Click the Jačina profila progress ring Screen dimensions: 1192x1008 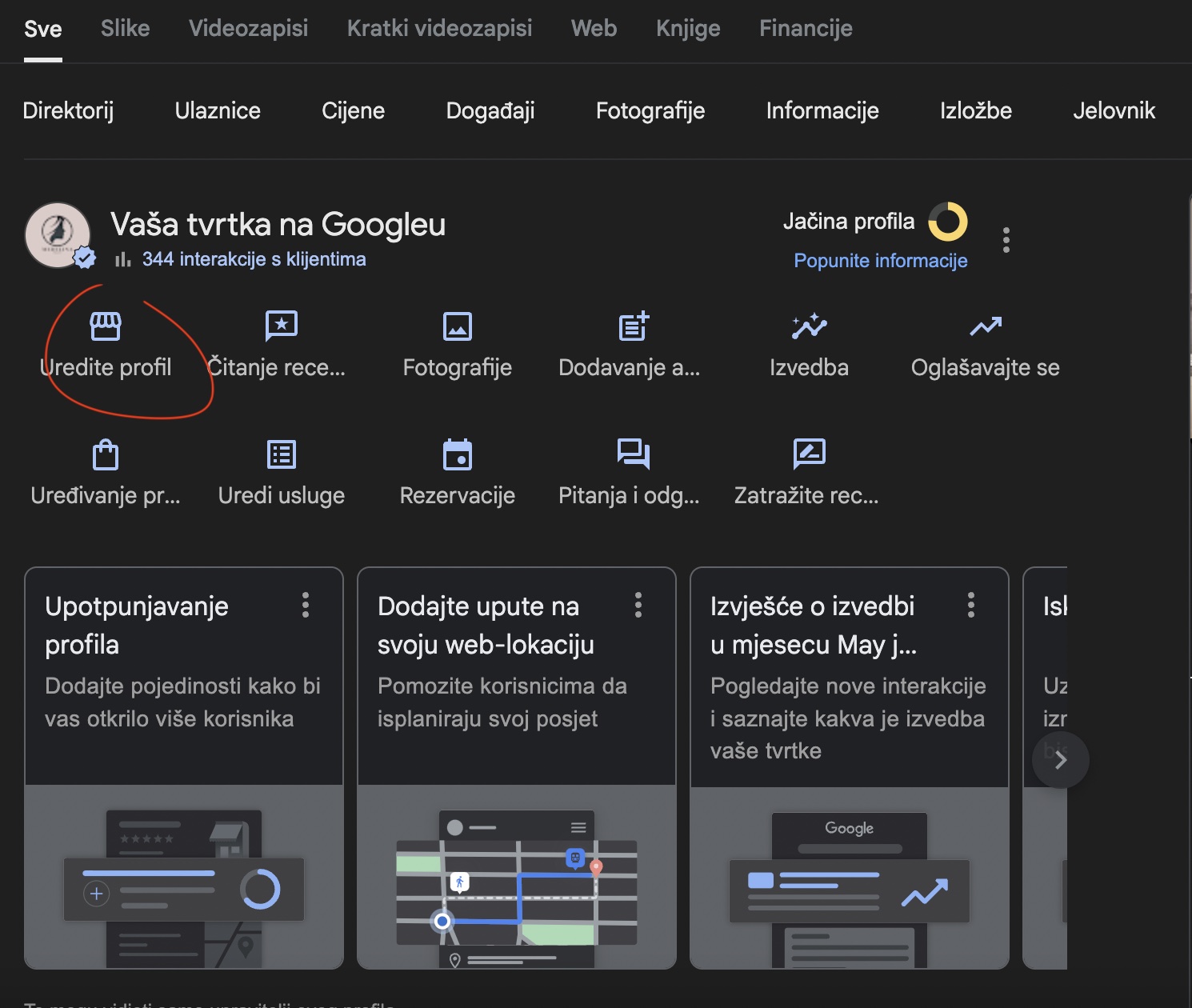point(947,222)
